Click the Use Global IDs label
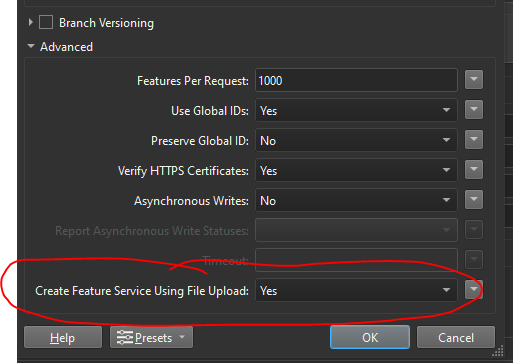This screenshot has height=363, width=513. click(210, 111)
